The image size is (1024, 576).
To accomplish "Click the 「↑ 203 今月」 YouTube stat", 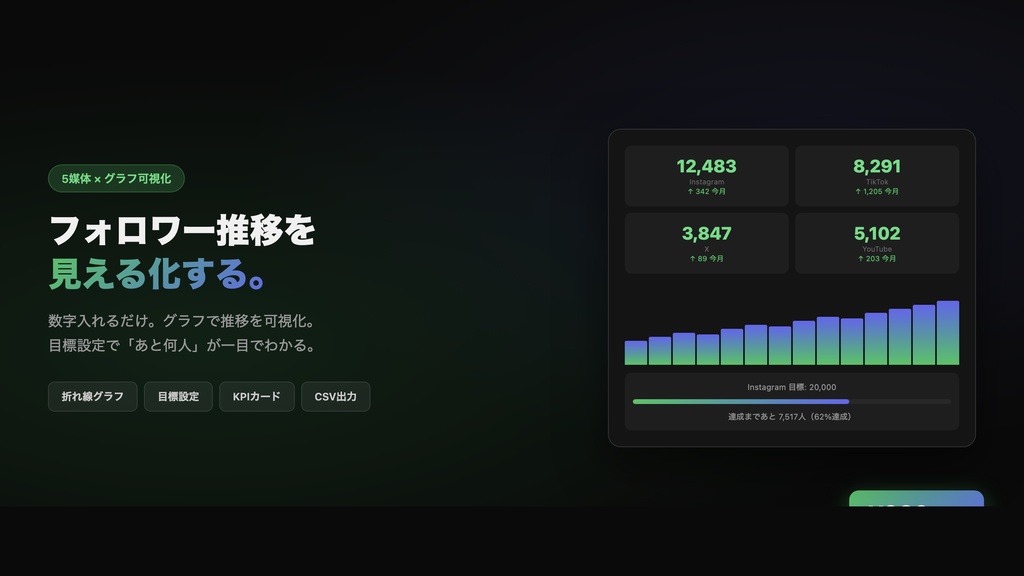I will tap(878, 257).
